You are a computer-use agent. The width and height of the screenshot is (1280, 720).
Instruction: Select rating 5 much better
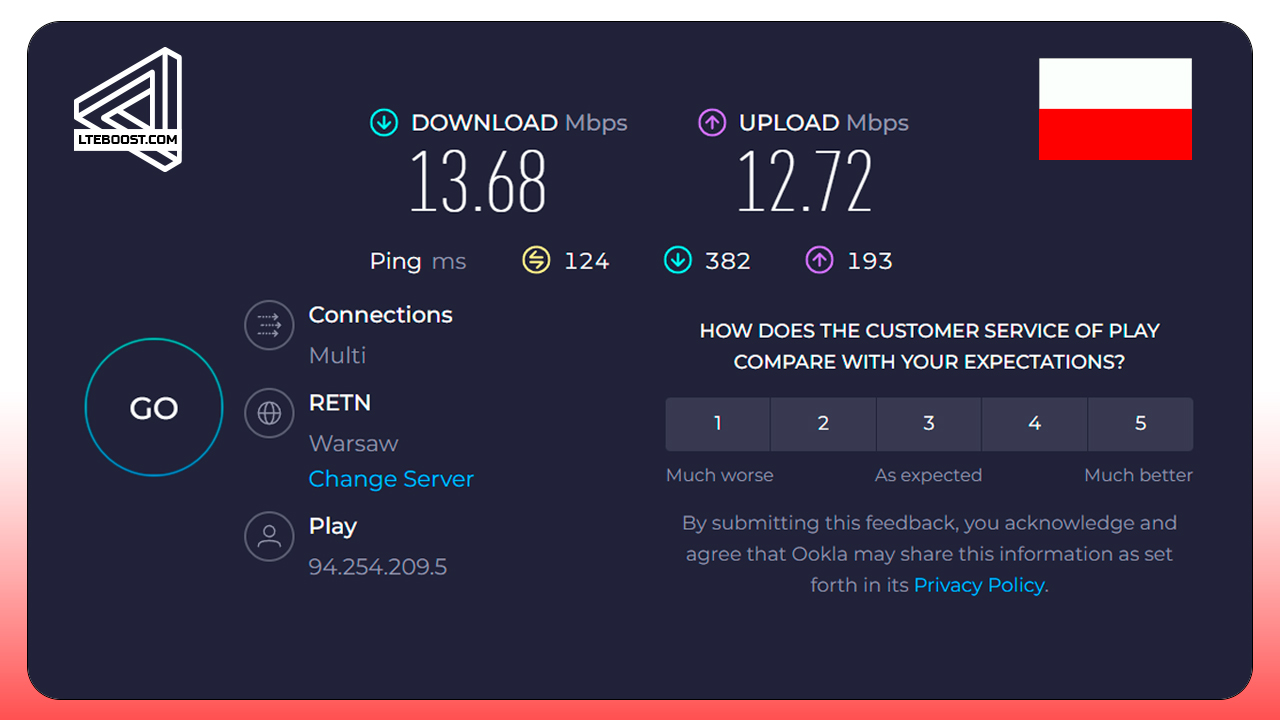tap(1140, 424)
